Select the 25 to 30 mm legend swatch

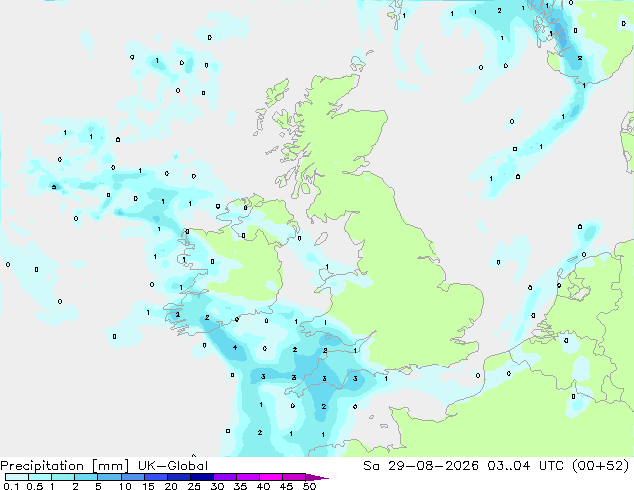tap(201, 477)
